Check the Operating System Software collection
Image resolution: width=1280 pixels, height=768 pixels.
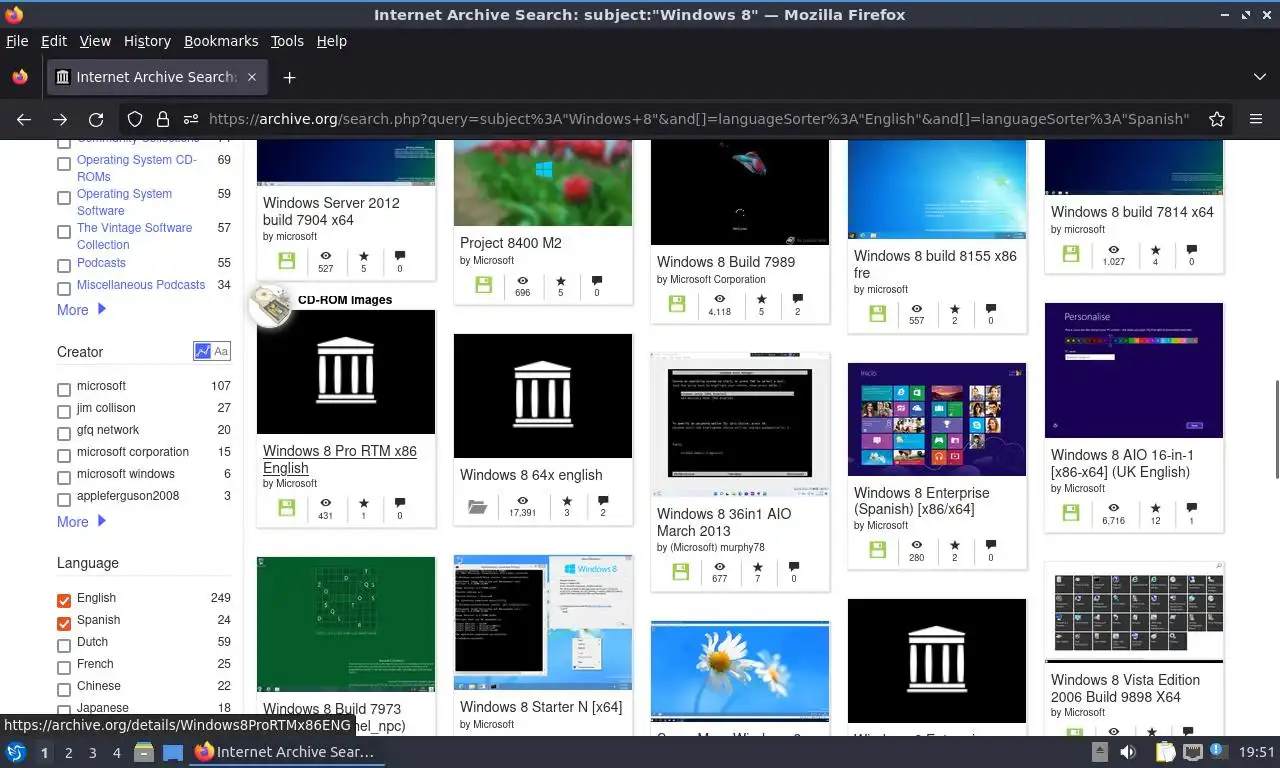64,198
